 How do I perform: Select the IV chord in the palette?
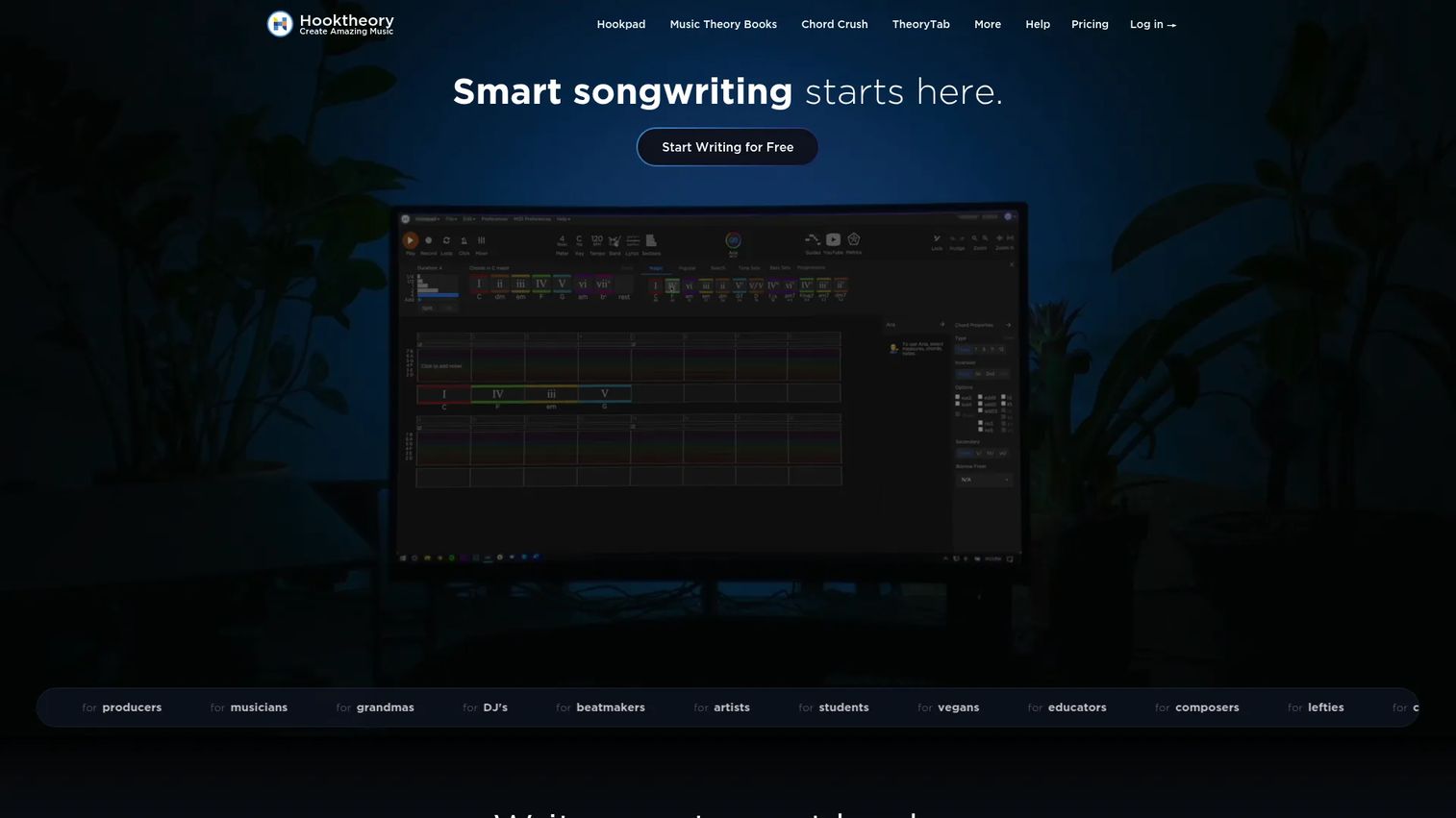tap(541, 285)
